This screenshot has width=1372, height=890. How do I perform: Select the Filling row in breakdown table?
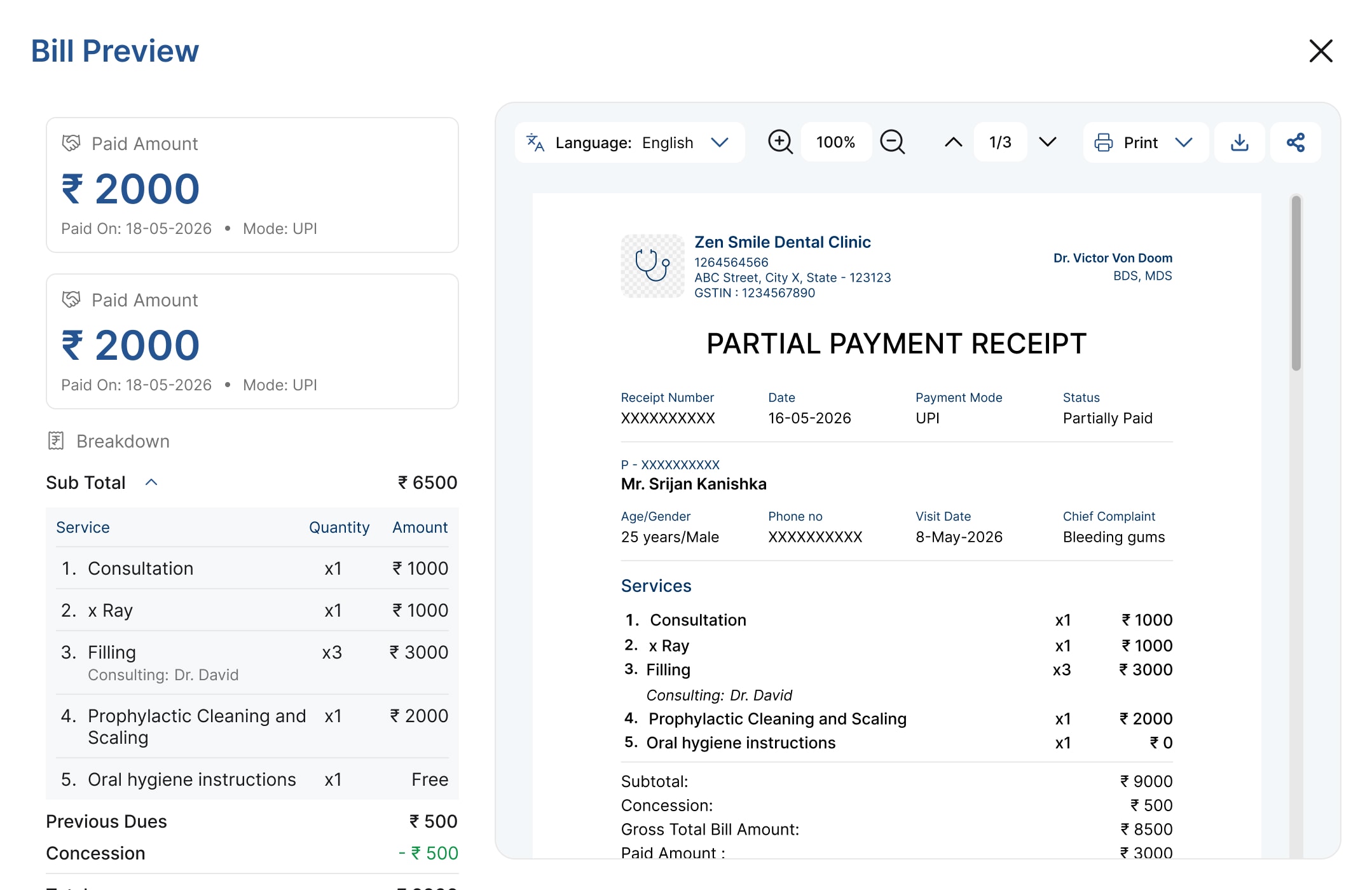pos(252,662)
